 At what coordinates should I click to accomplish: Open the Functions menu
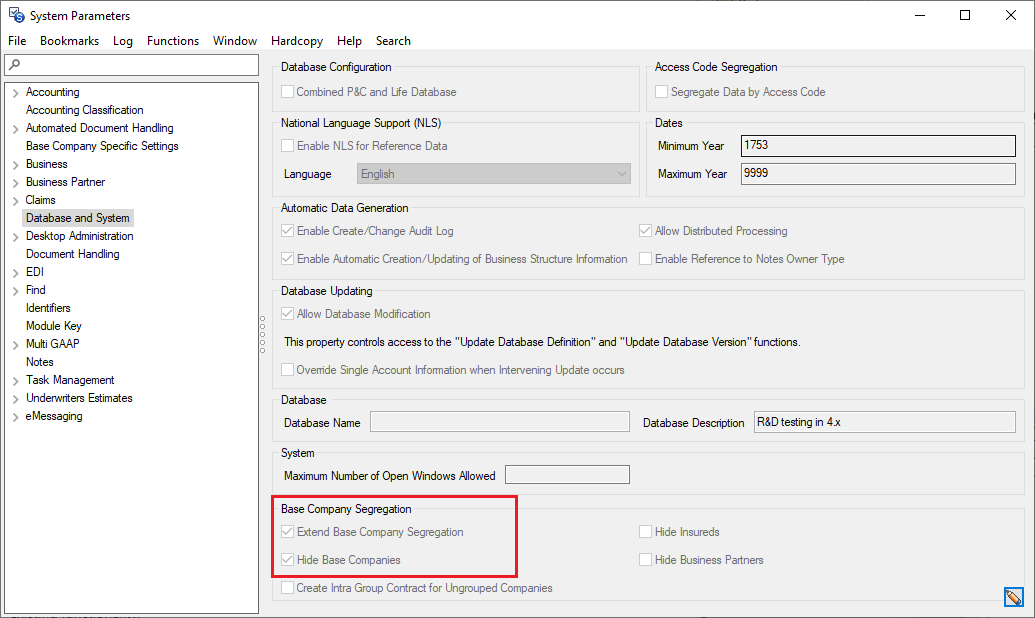(x=172, y=41)
